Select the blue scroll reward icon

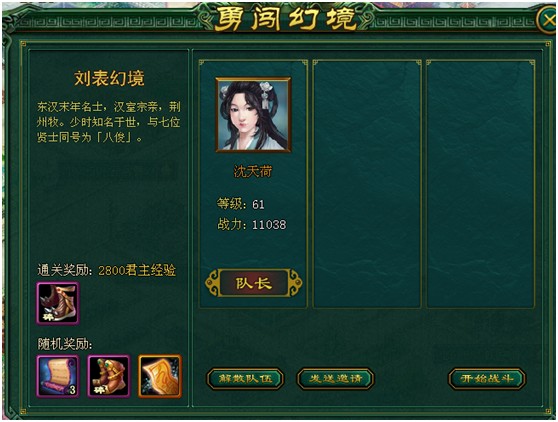tap(58, 376)
